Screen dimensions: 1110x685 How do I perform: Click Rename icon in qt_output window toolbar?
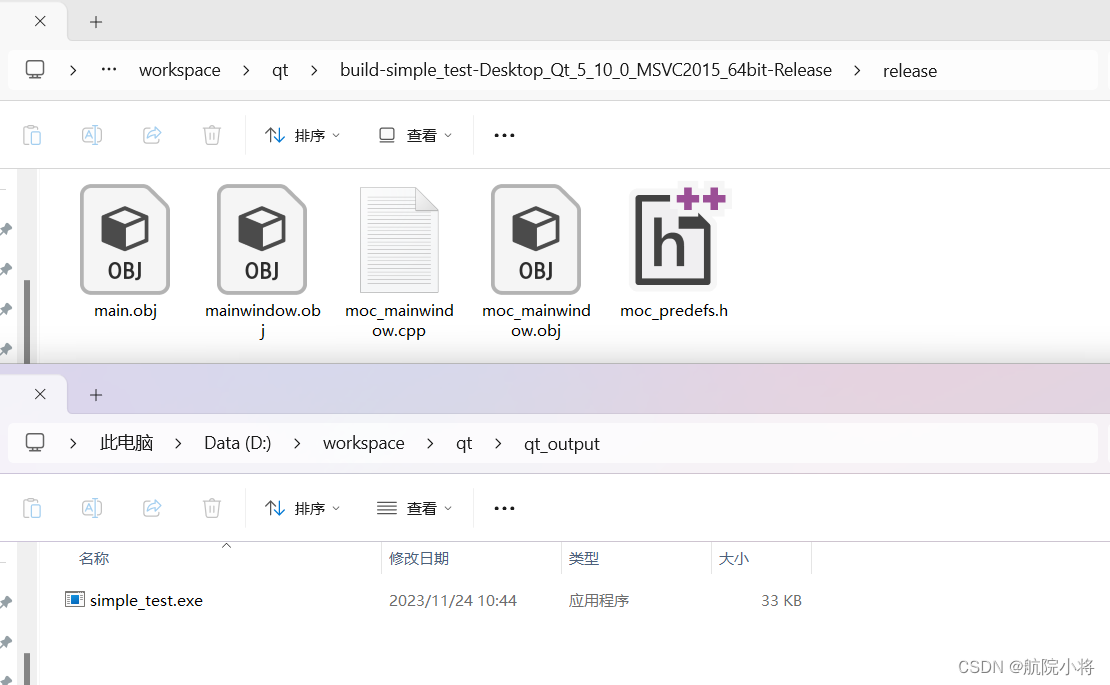92,508
